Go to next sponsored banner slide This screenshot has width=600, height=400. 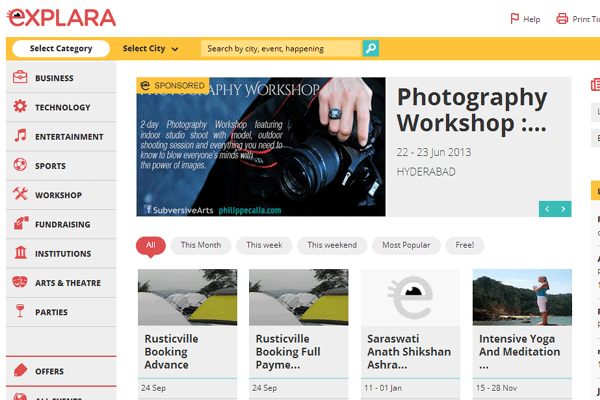pos(563,209)
